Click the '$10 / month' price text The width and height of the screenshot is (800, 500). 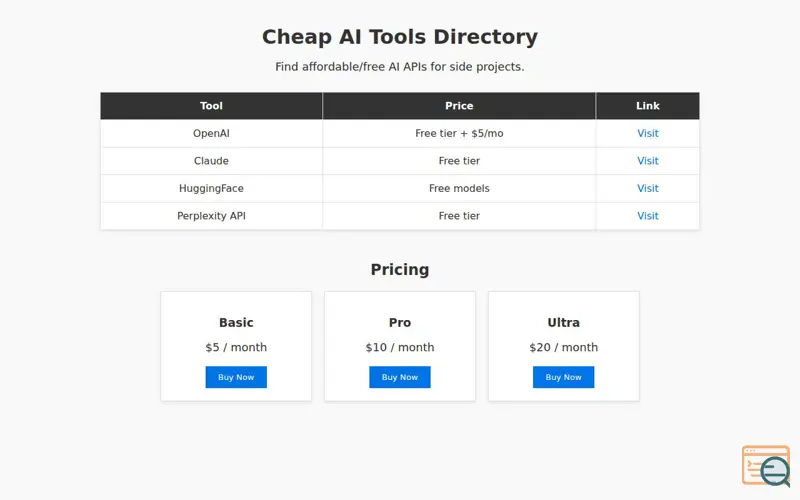pyautogui.click(x=400, y=347)
